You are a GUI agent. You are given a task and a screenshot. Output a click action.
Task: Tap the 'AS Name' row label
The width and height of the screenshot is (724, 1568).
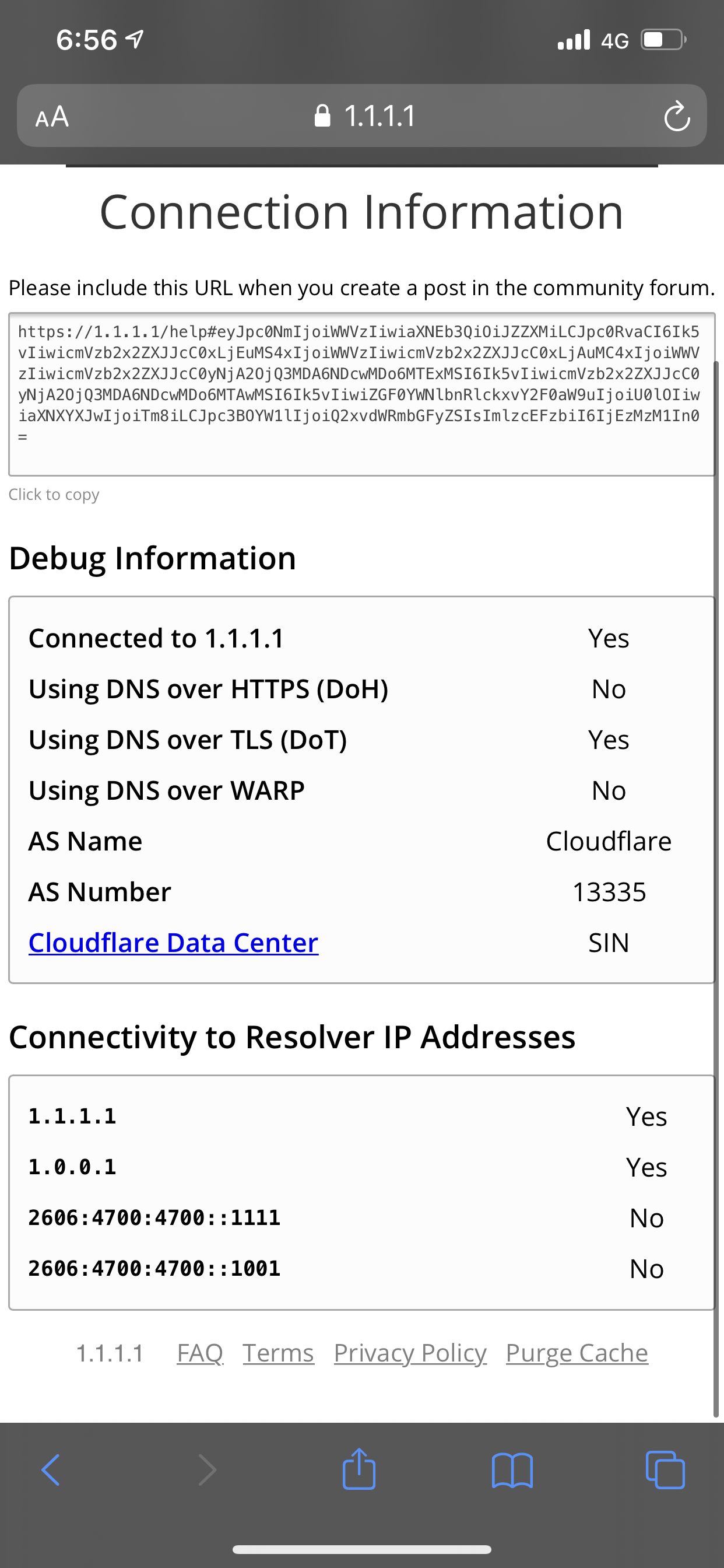coord(86,841)
